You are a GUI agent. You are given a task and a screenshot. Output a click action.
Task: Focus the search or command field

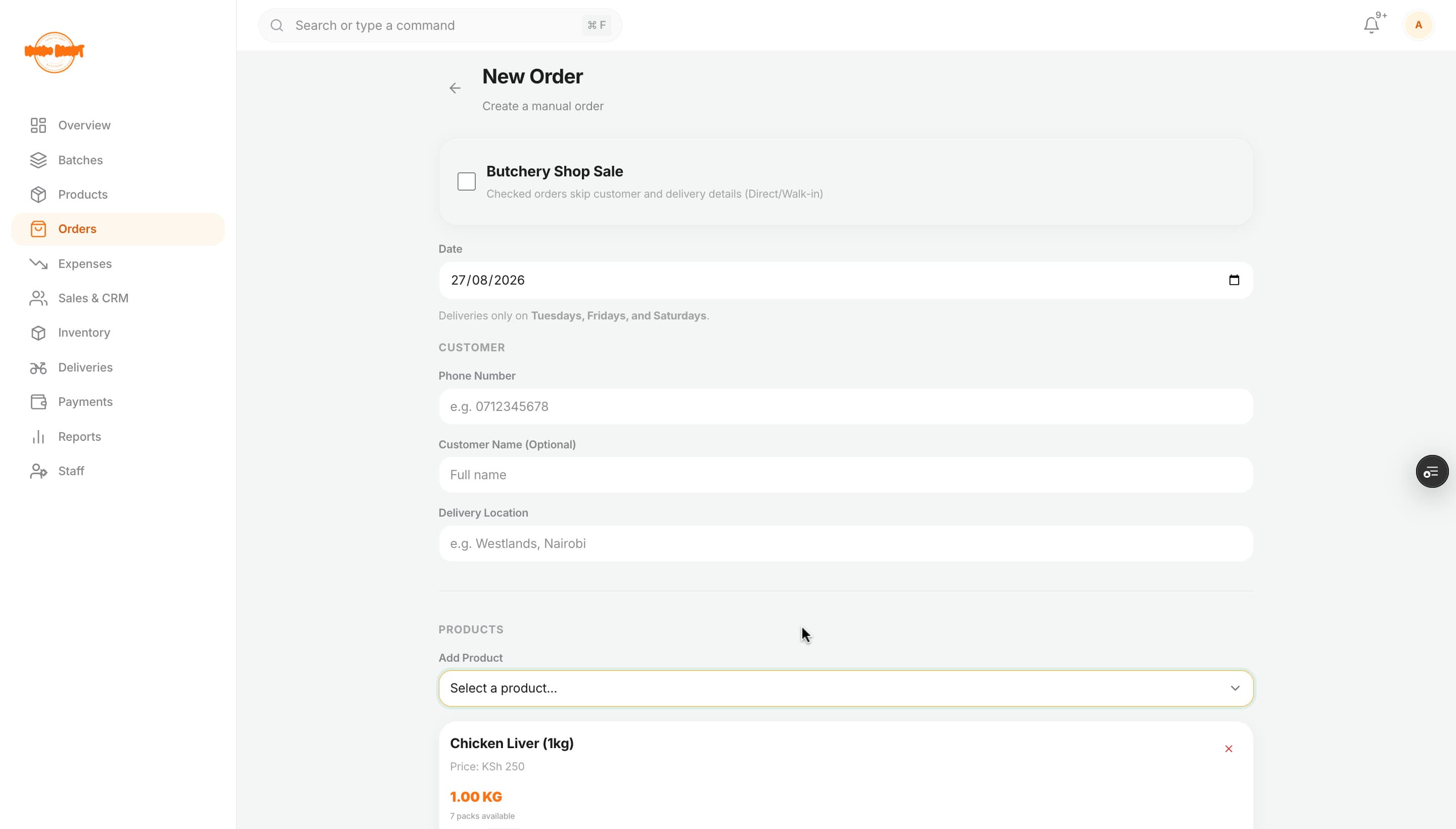(440, 25)
